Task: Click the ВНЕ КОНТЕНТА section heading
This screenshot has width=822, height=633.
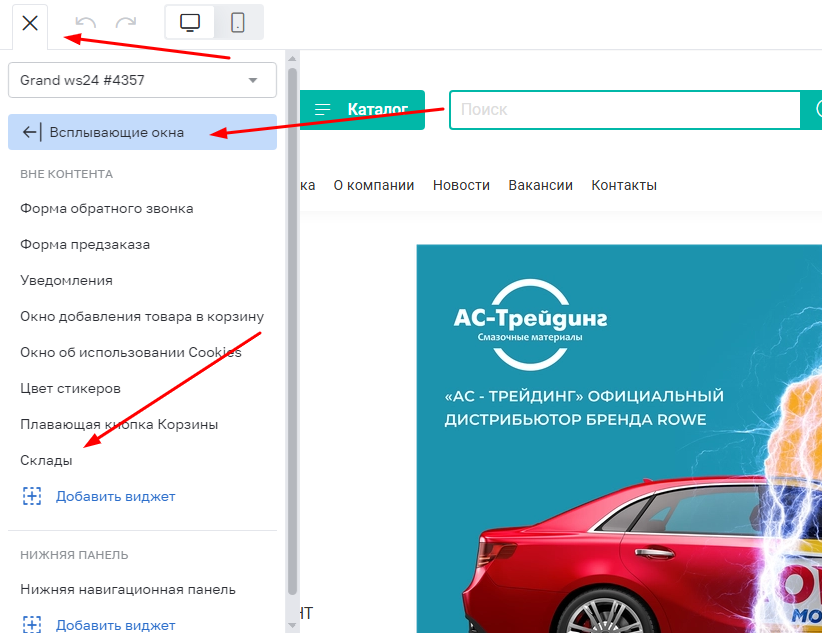Action: pyautogui.click(x=67, y=174)
